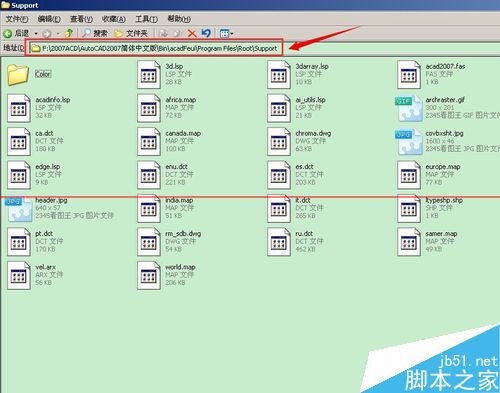
Task: Click the 'Color' folder name text
Action: point(43,74)
